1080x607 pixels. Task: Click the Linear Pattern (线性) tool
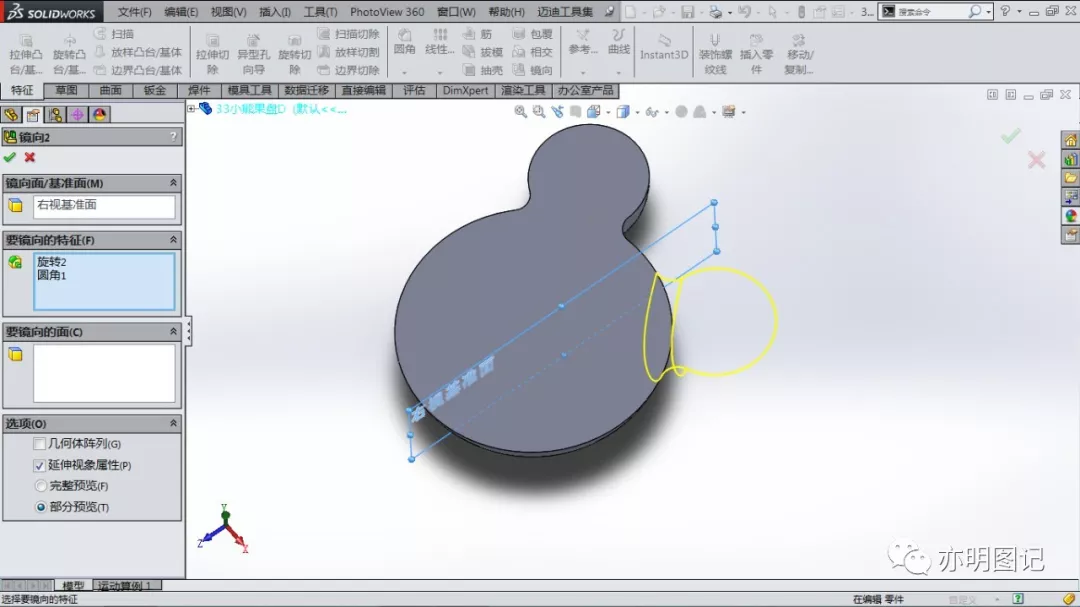439,42
